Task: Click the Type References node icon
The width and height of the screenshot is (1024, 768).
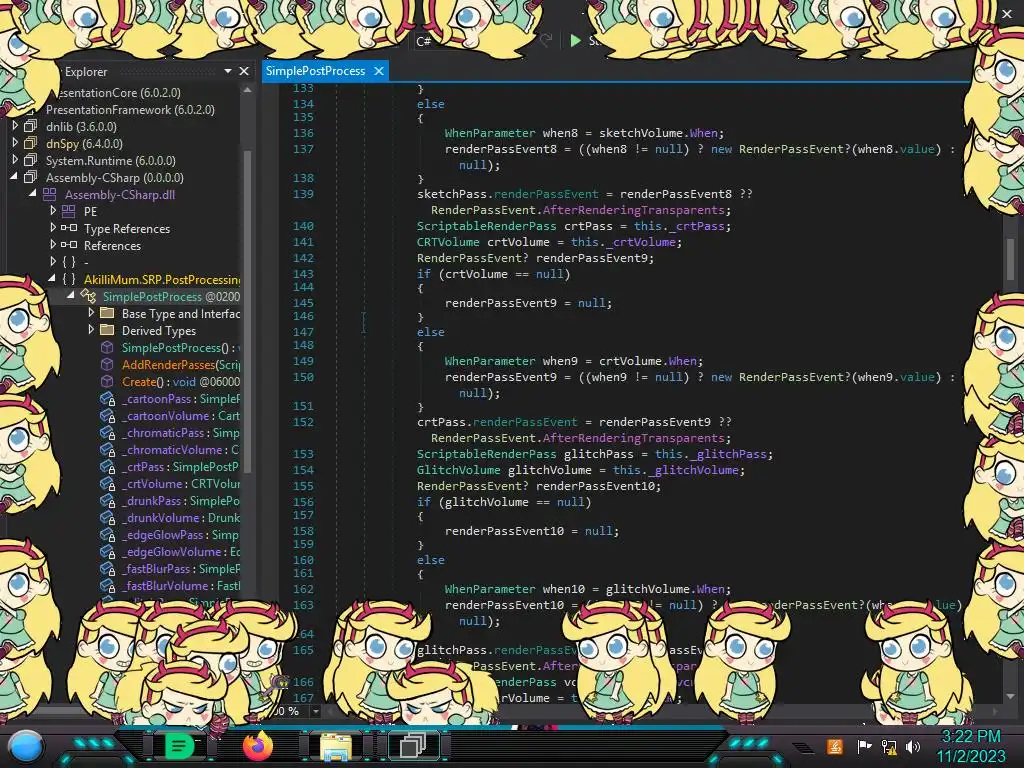Action: [69, 228]
